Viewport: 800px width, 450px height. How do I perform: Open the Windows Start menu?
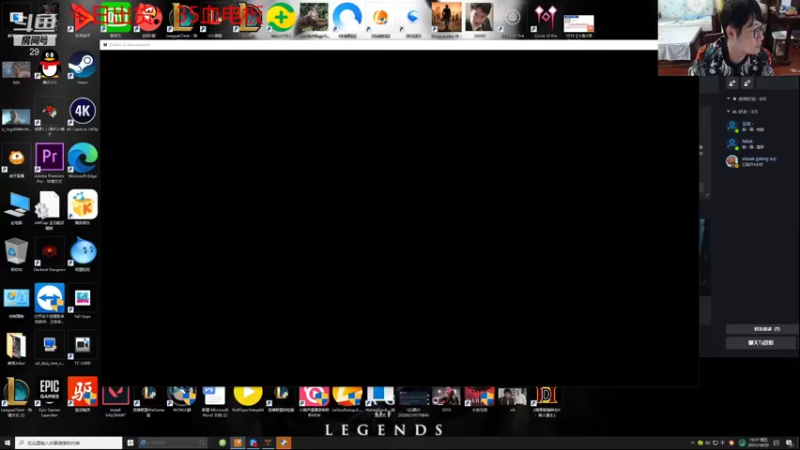(7, 443)
